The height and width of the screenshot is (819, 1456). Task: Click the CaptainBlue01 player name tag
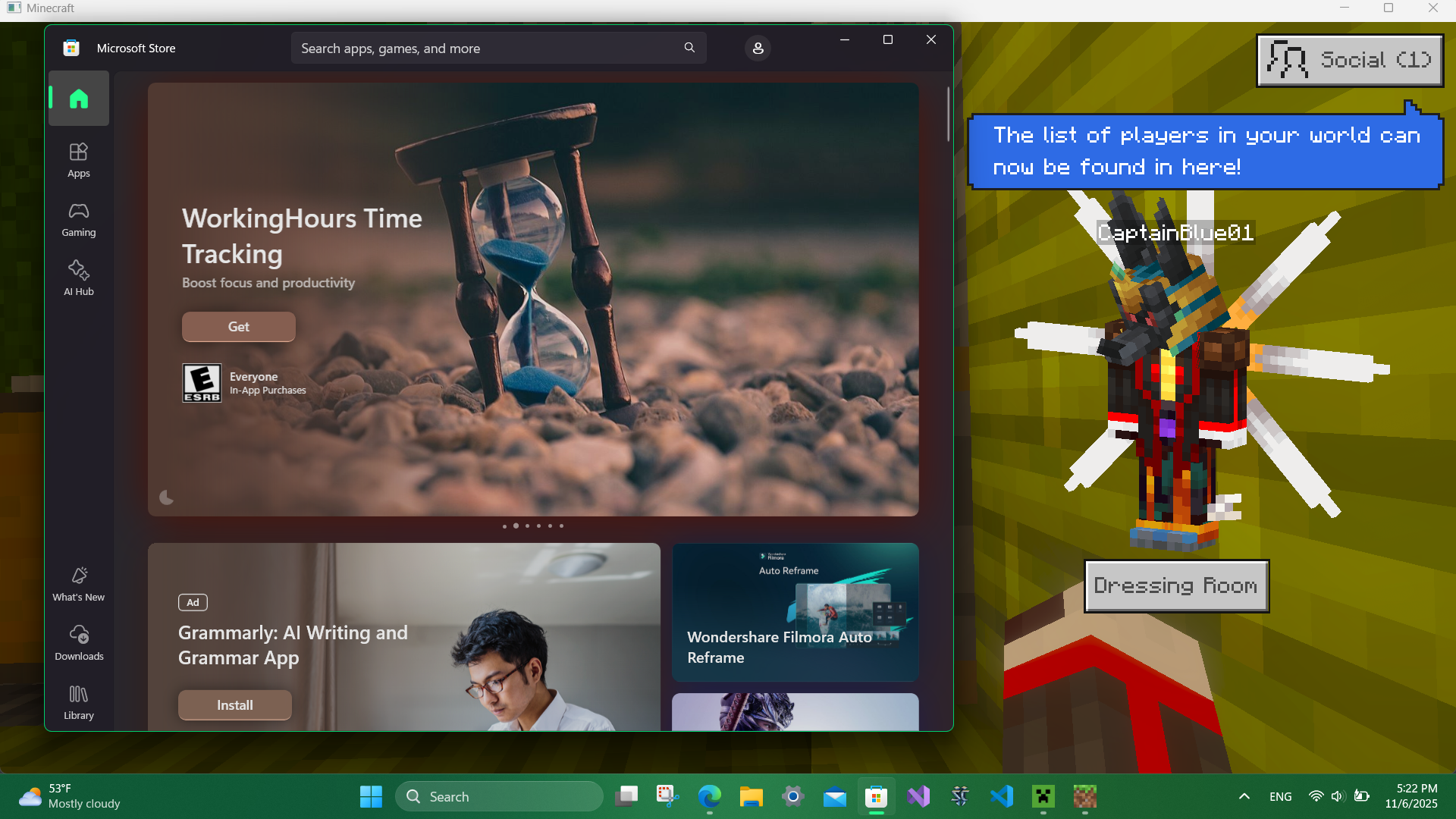point(1175,232)
